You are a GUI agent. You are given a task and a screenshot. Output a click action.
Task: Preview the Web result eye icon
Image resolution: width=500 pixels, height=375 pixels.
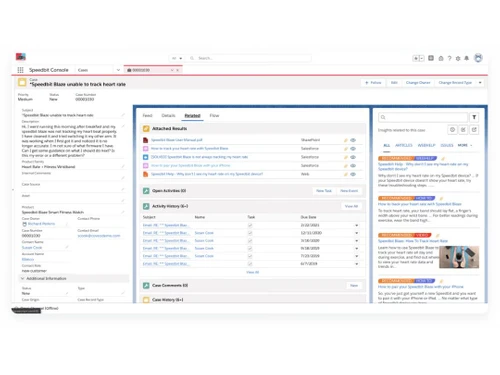click(x=353, y=174)
